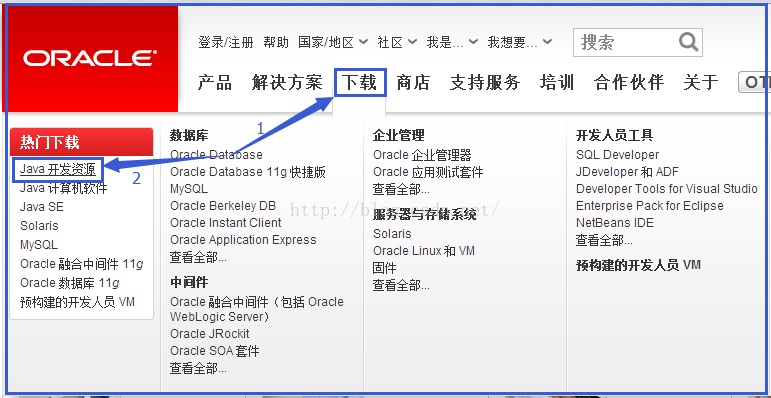Click MySQL under 热门下载
The image size is (771, 398).
coord(39,245)
